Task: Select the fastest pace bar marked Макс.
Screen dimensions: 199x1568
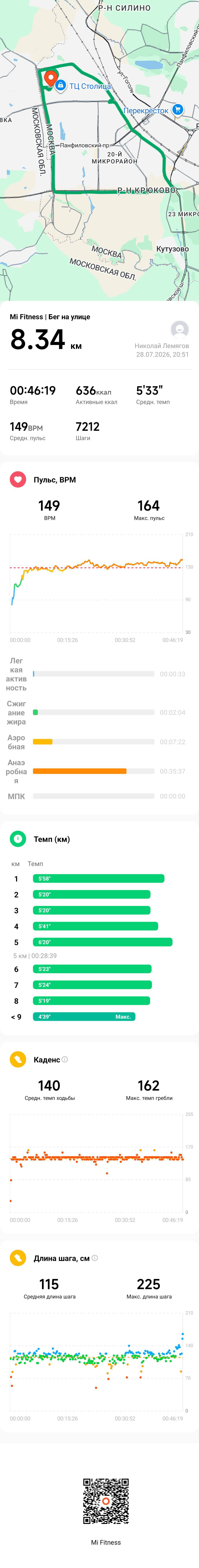Action: pos(84,1016)
